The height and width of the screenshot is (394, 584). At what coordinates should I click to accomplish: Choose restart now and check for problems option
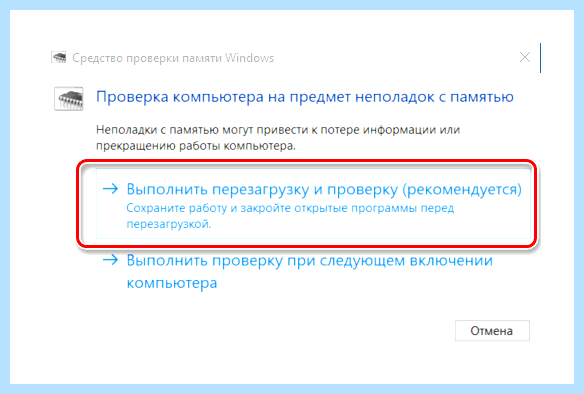click(x=313, y=203)
